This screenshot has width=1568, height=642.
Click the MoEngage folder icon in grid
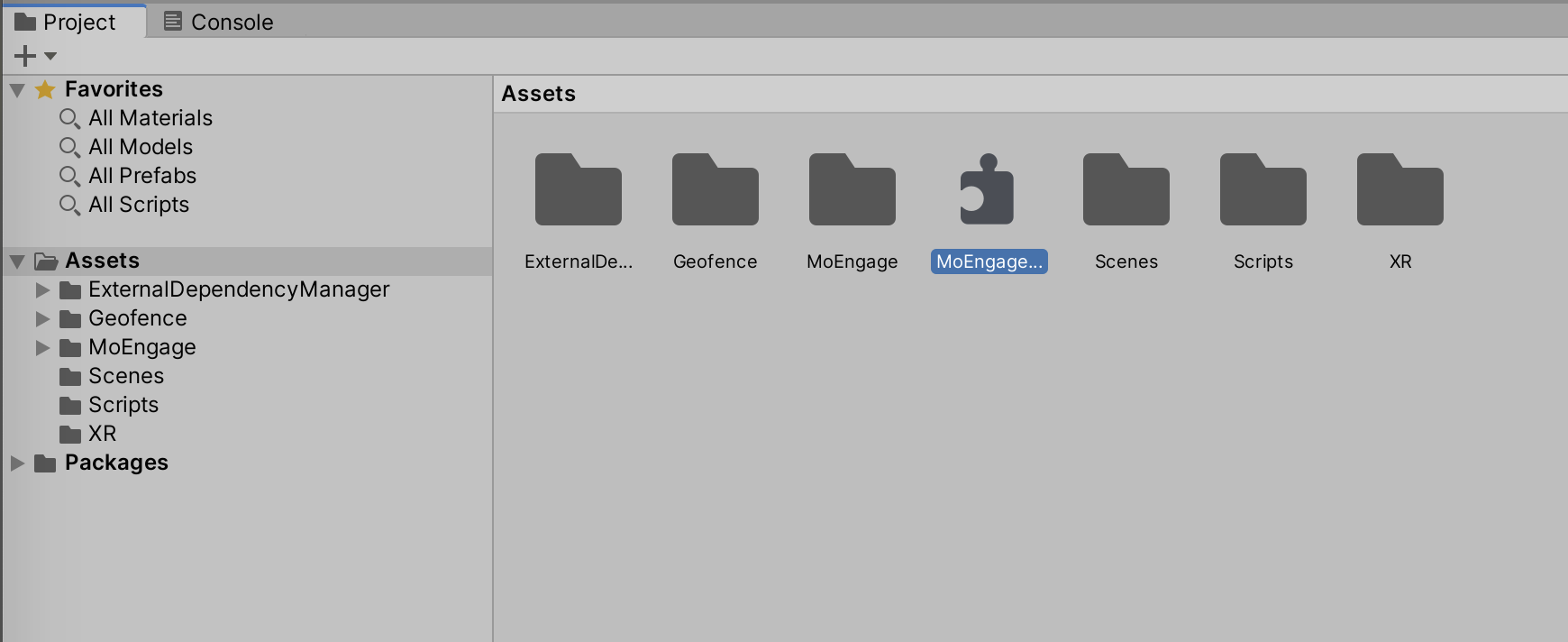[x=852, y=189]
